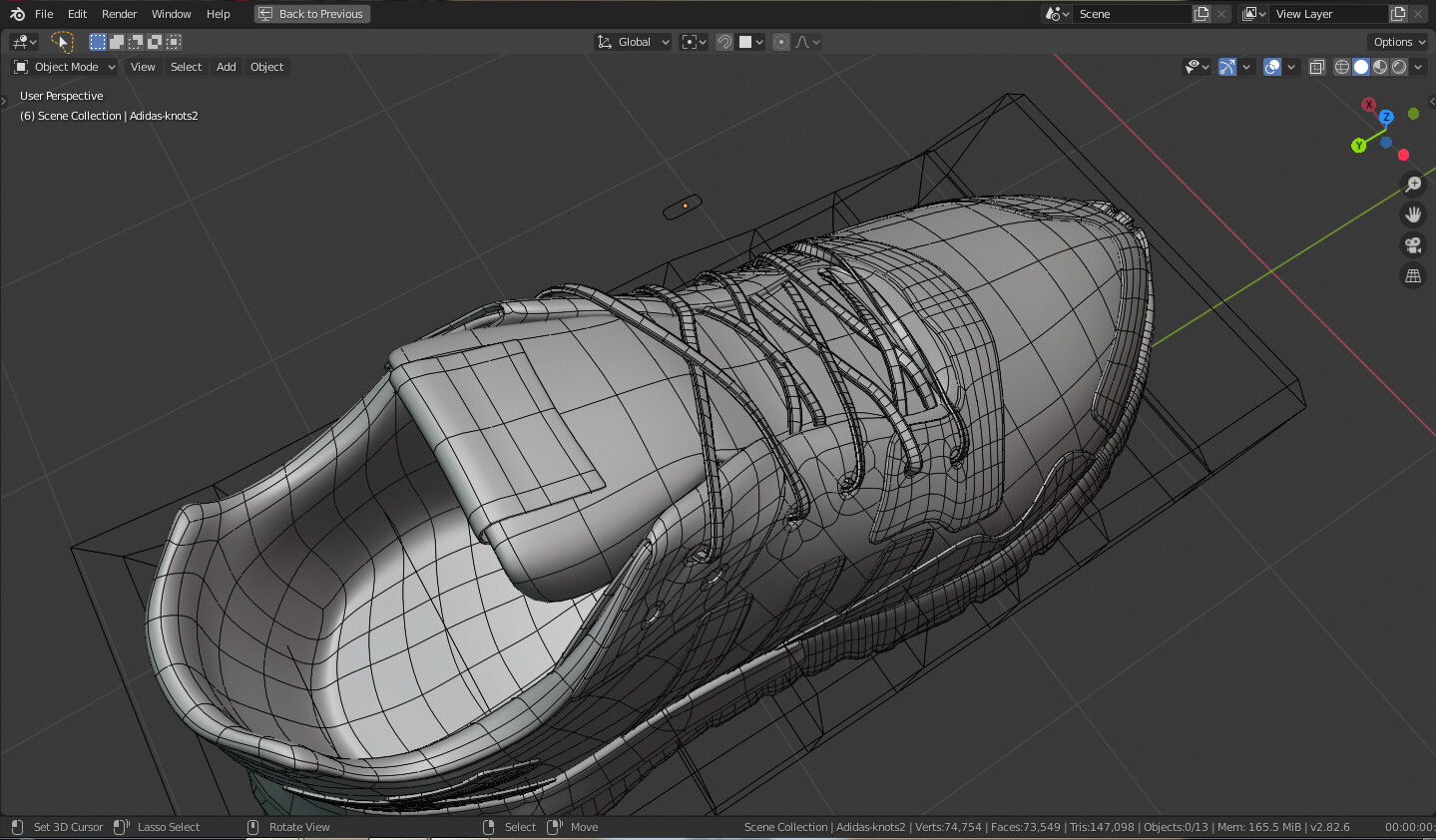
Task: Switch to solid viewport shading
Action: [x=1361, y=67]
